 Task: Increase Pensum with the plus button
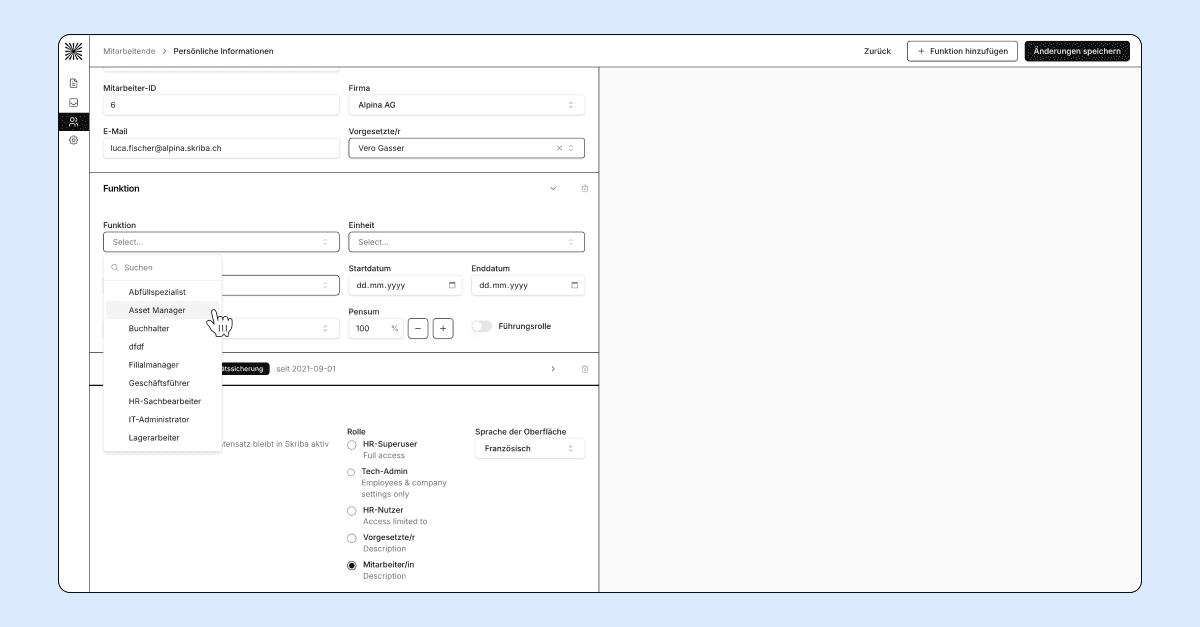click(443, 328)
